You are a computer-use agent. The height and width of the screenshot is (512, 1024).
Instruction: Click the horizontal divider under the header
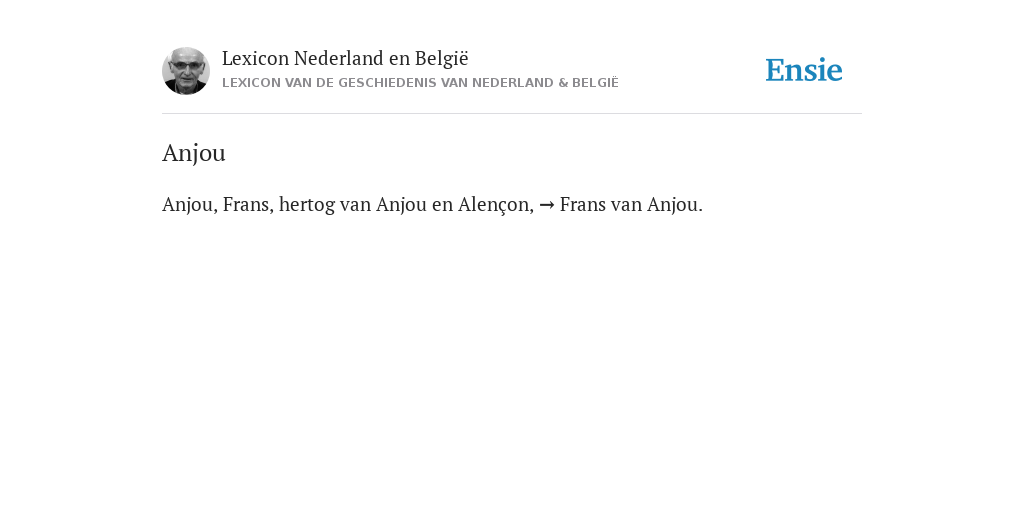point(512,114)
